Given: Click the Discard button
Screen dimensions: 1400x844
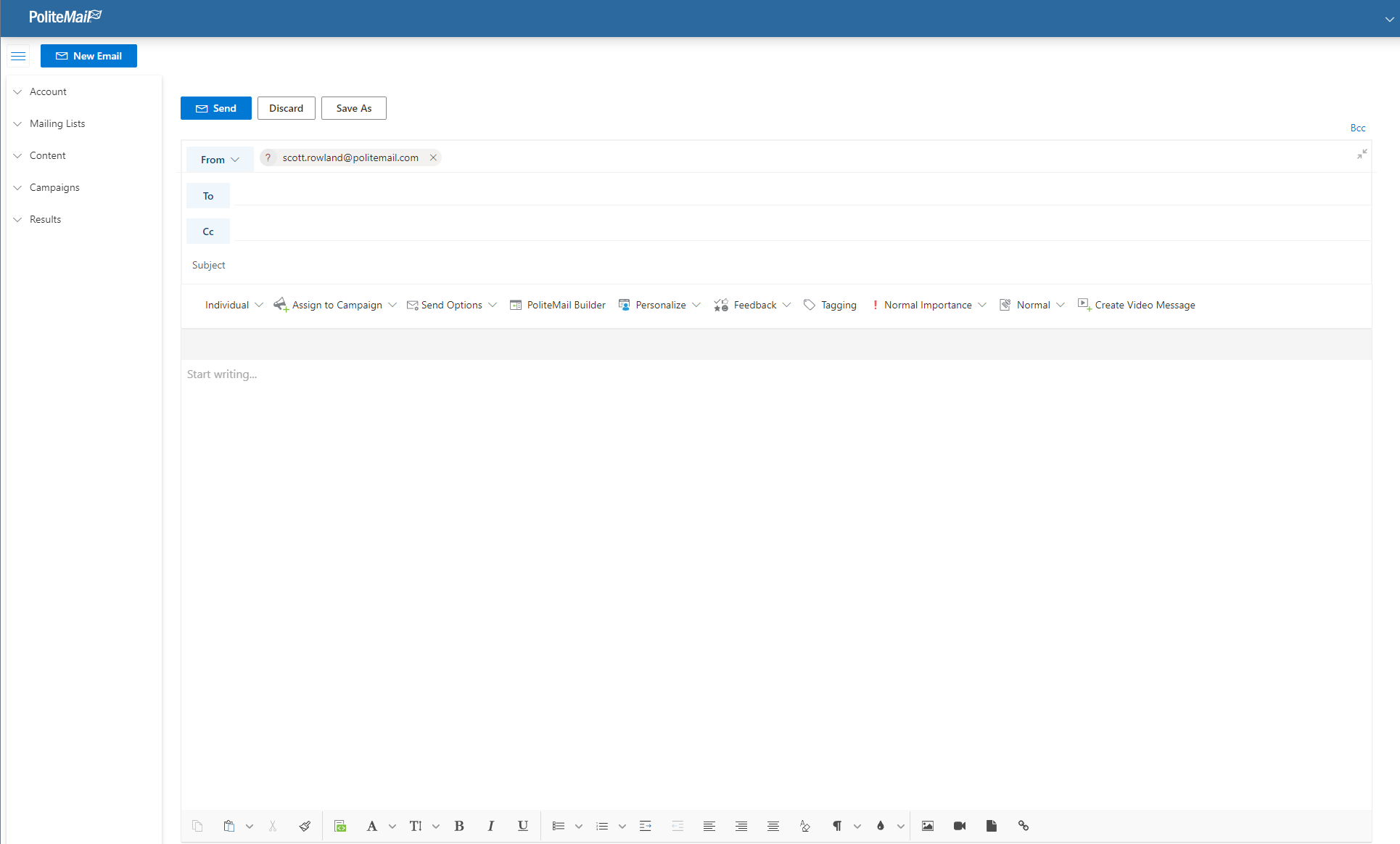Looking at the screenshot, I should pyautogui.click(x=286, y=108).
